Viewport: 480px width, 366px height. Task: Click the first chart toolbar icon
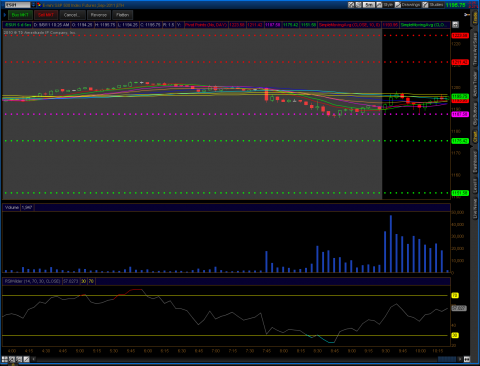coord(351,5)
